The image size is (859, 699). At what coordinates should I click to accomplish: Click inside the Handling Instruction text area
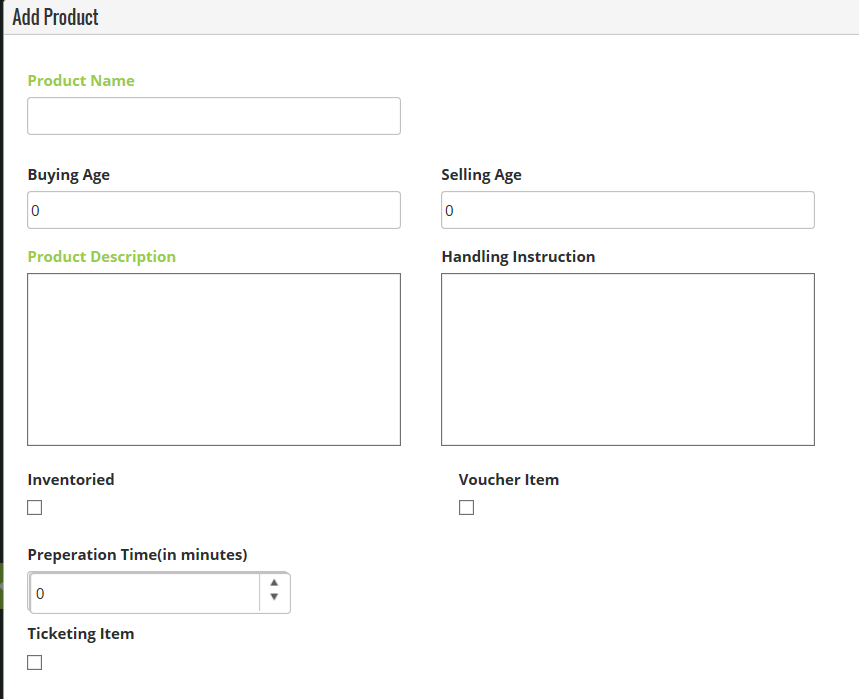627,359
